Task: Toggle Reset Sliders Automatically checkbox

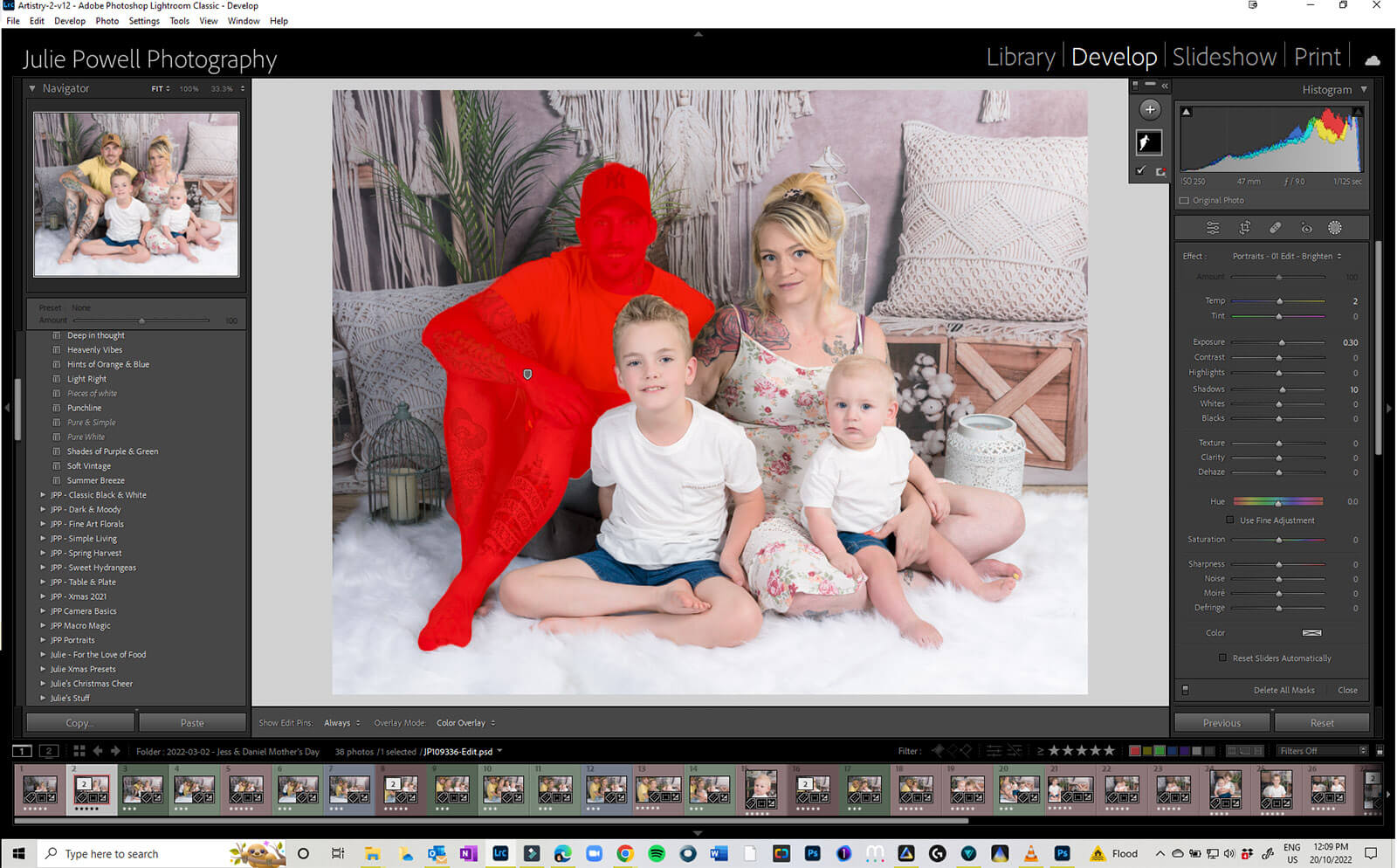Action: pos(1222,658)
